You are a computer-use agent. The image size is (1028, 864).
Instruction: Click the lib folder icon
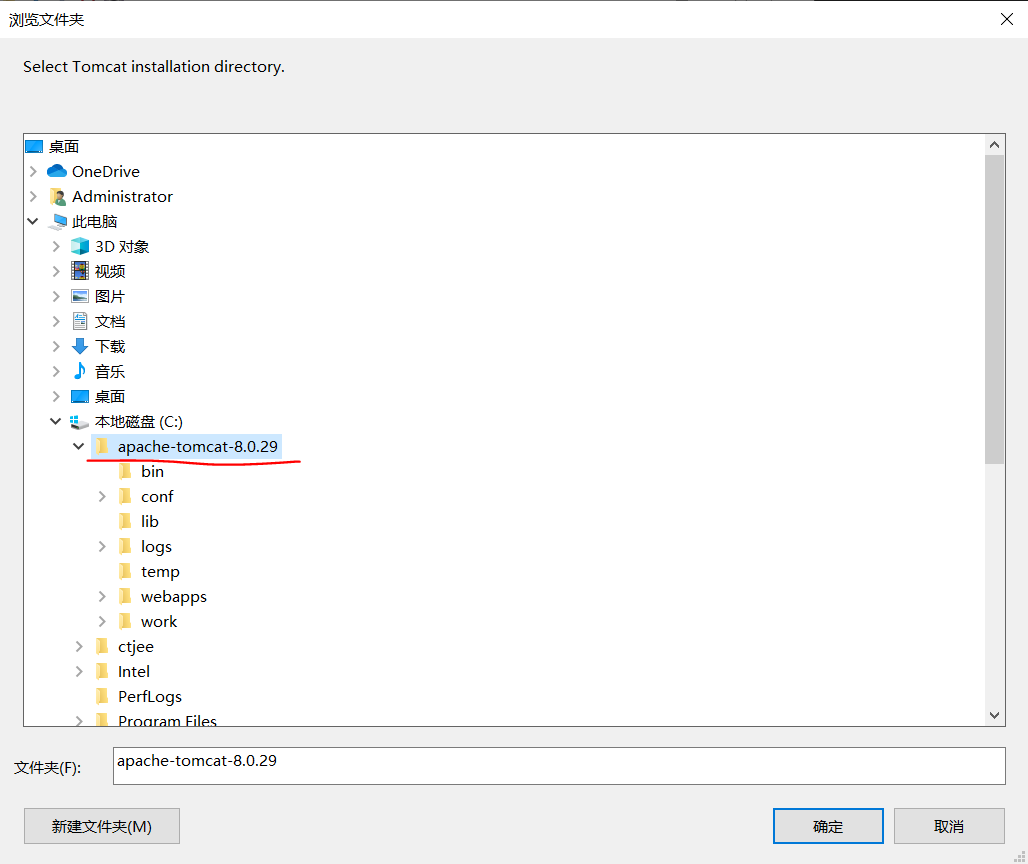click(125, 521)
